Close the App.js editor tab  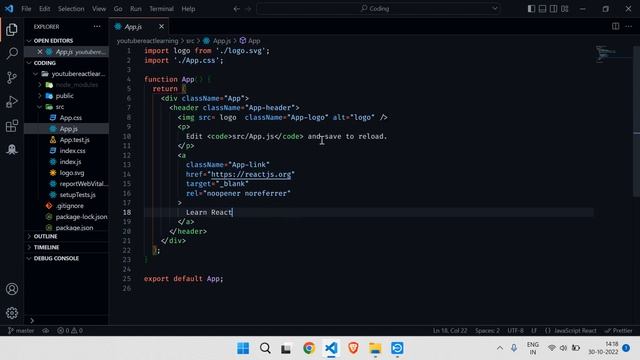pos(161,27)
